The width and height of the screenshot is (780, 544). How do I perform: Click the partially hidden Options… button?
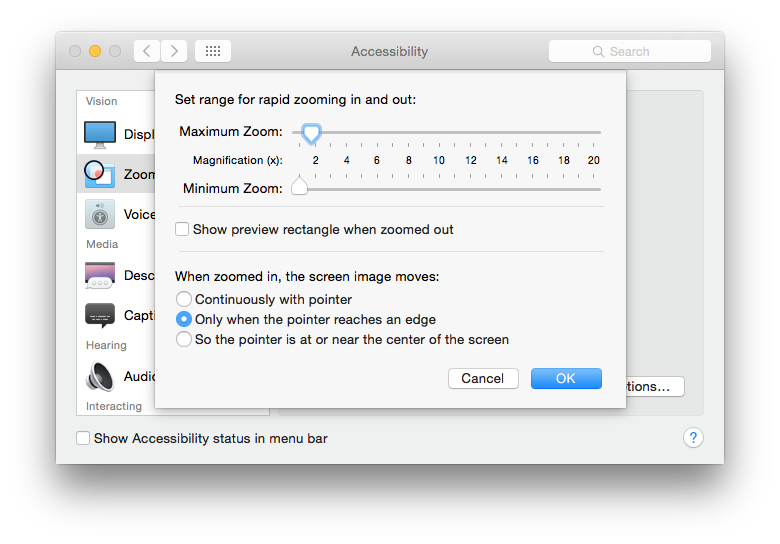pos(655,386)
